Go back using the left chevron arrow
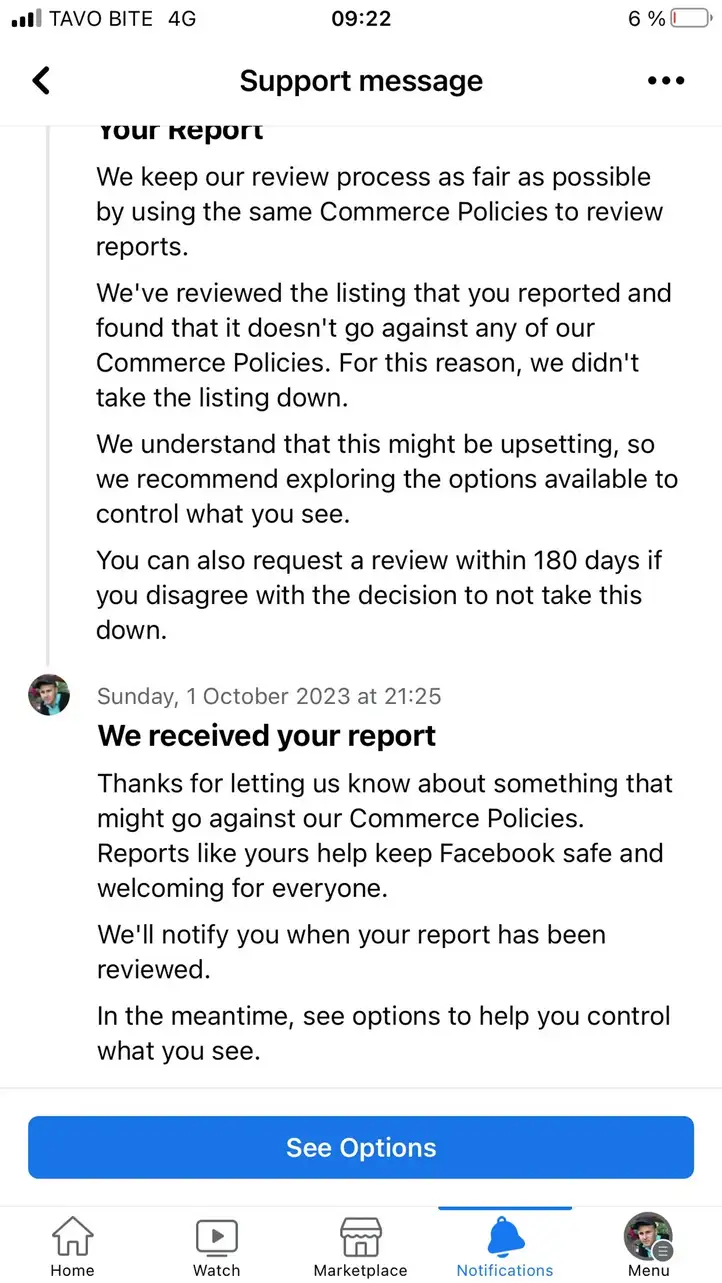The height and width of the screenshot is (1283, 722). tap(41, 80)
